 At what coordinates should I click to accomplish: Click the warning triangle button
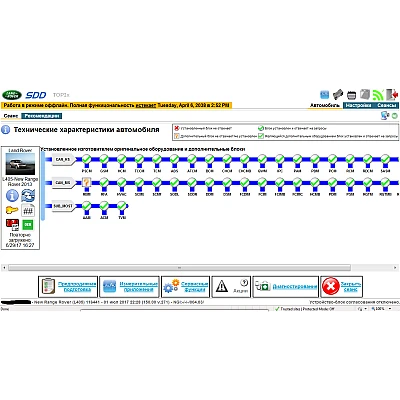click(231, 286)
